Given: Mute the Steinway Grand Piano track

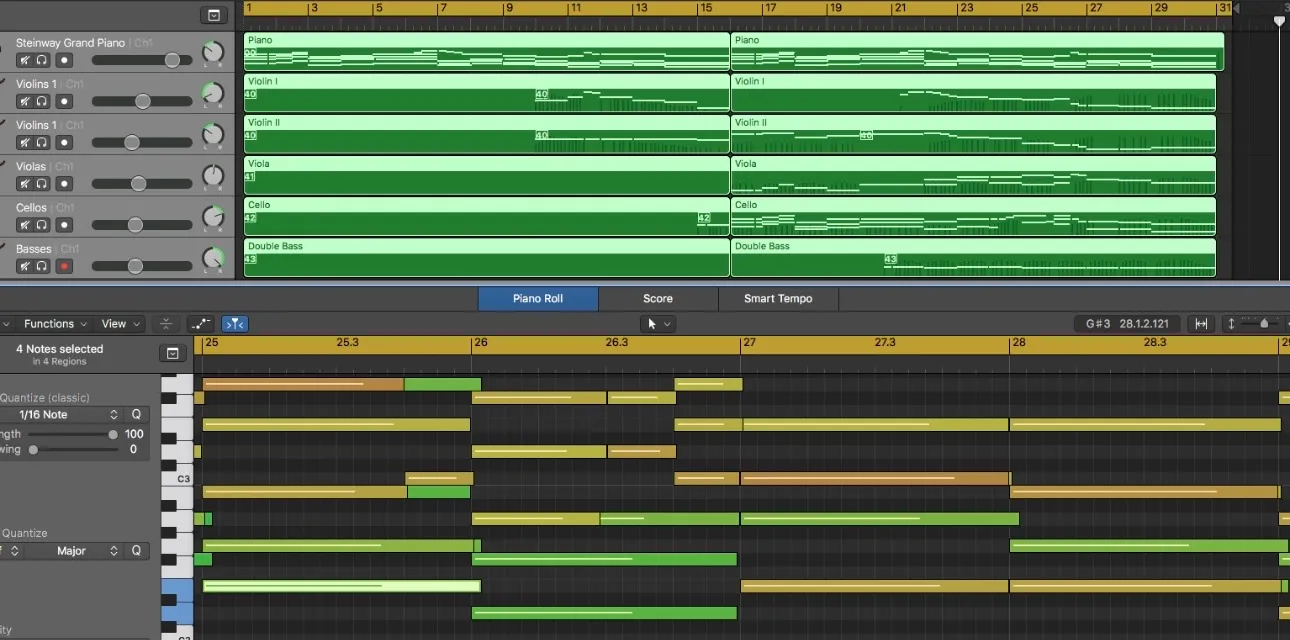Looking at the screenshot, I should 25,60.
